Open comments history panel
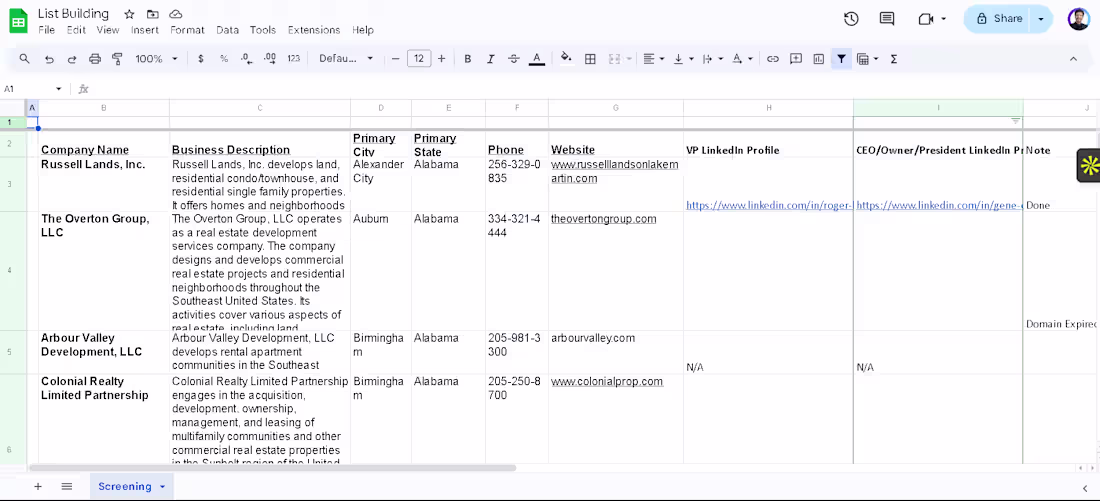 click(x=887, y=19)
